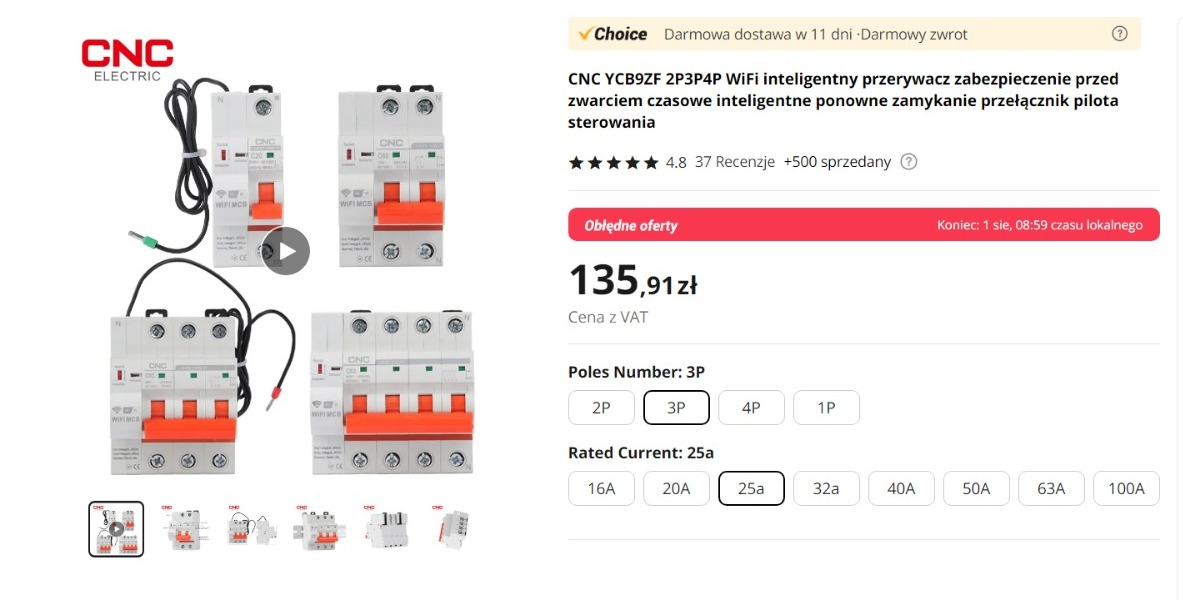Choose 100A rated current
This screenshot has width=1183, height=600.
[x=1126, y=488]
